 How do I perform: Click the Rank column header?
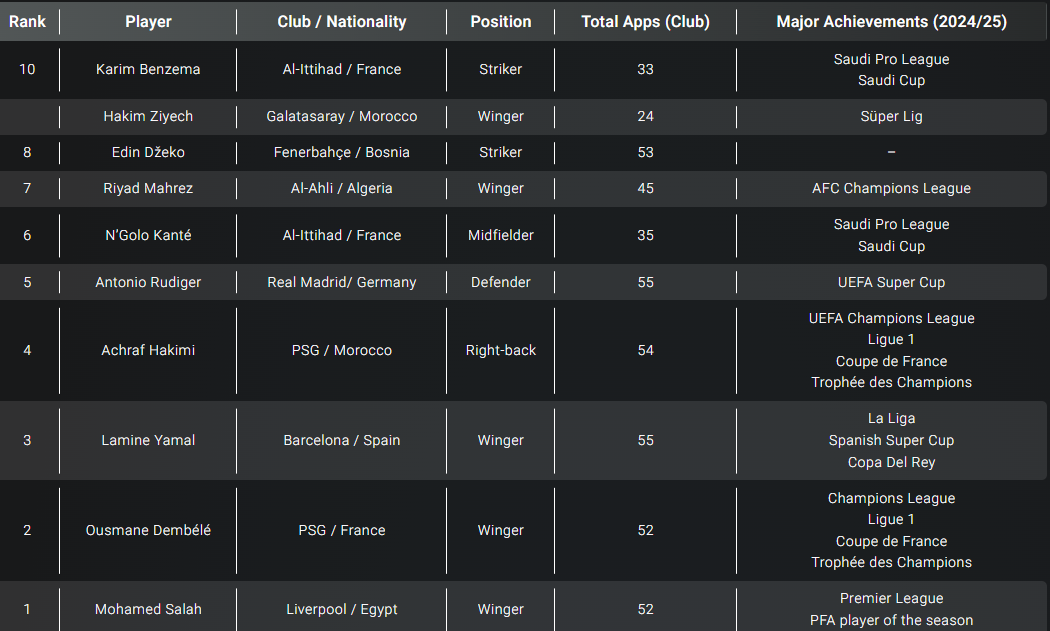click(27, 21)
